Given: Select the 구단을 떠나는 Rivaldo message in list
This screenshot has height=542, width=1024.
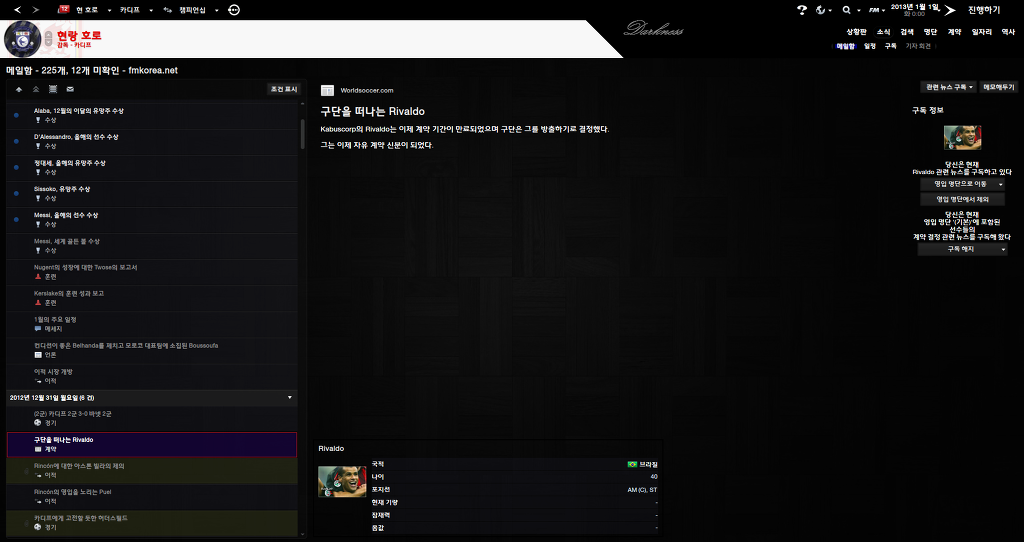Looking at the screenshot, I should (x=152, y=445).
